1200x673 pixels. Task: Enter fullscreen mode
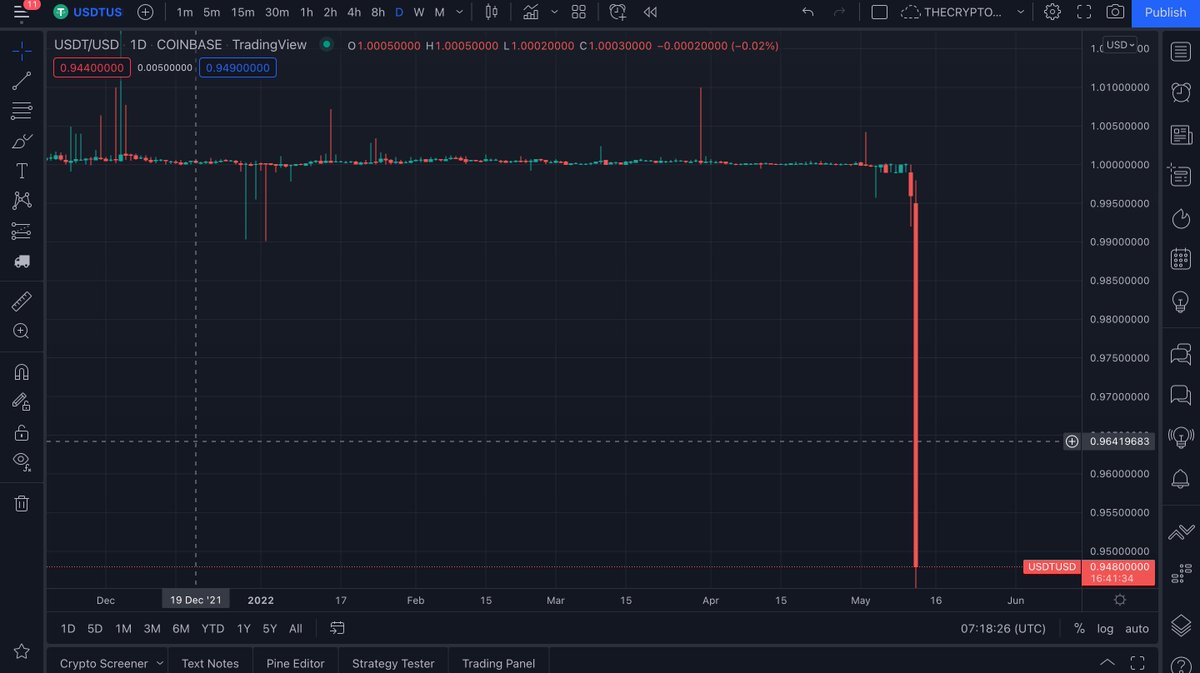[1084, 12]
